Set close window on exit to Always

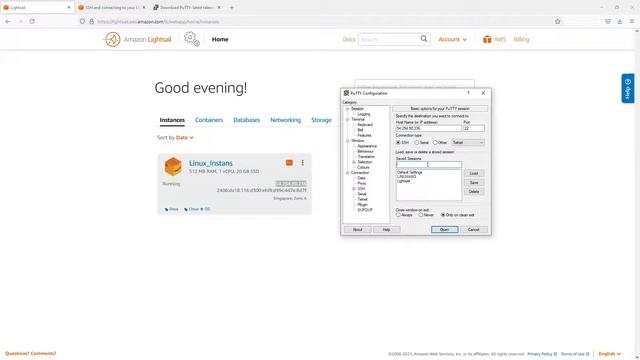[x=398, y=215]
